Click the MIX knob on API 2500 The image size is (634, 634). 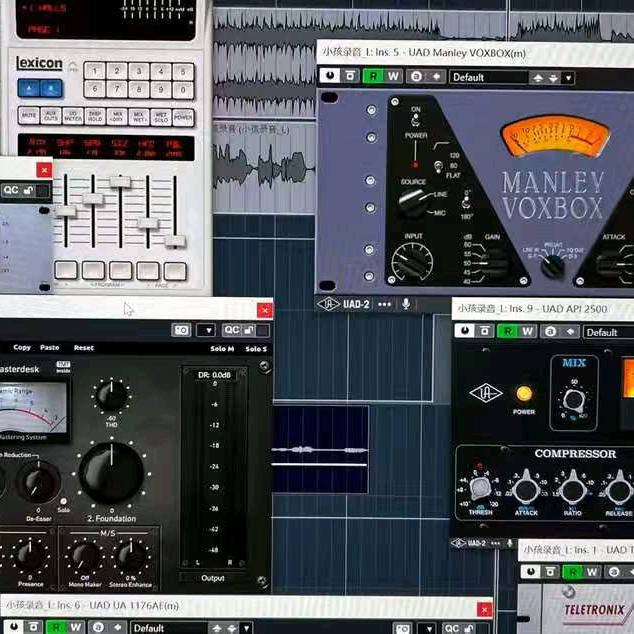coord(574,400)
